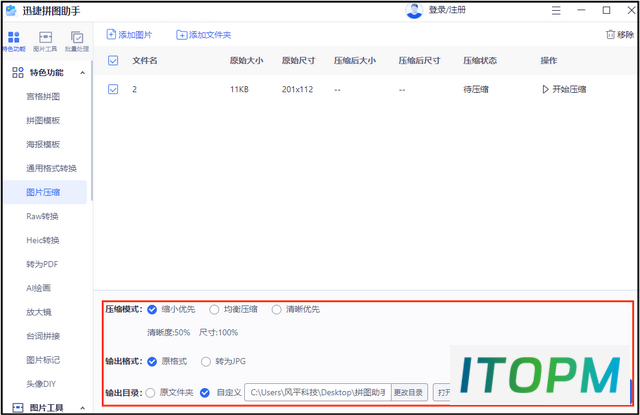Open 头像DIY in sidebar
Viewport: 640px width, 415px height.
(41, 384)
